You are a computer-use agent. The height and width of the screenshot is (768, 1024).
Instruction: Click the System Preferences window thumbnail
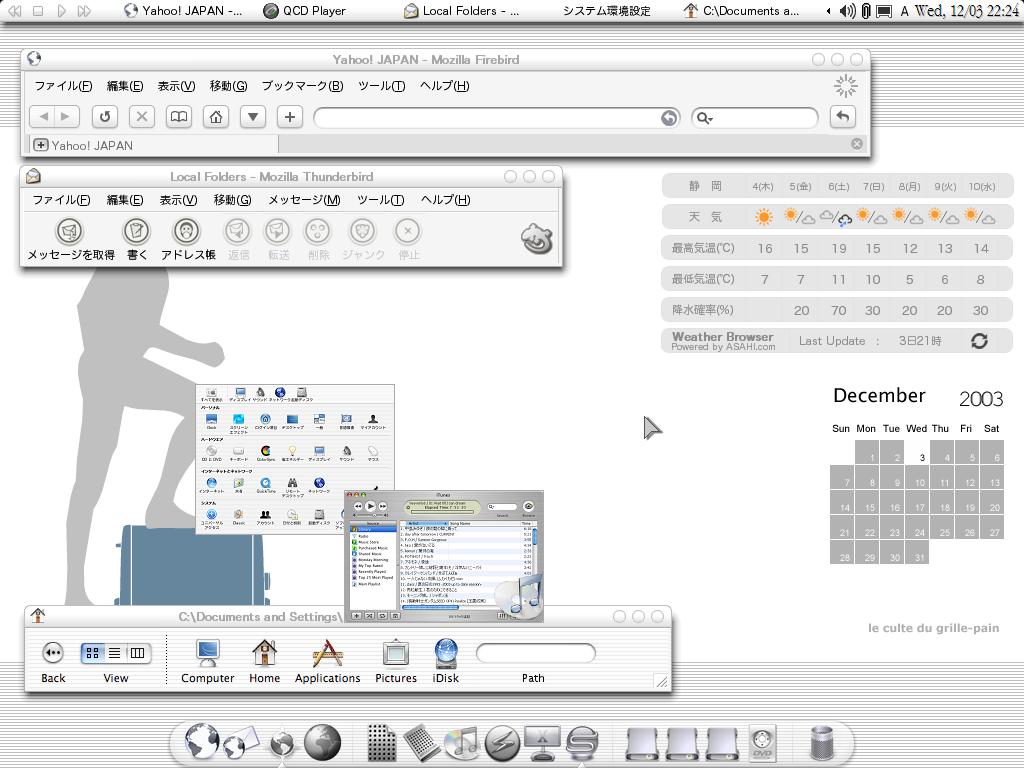pyautogui.click(x=295, y=459)
